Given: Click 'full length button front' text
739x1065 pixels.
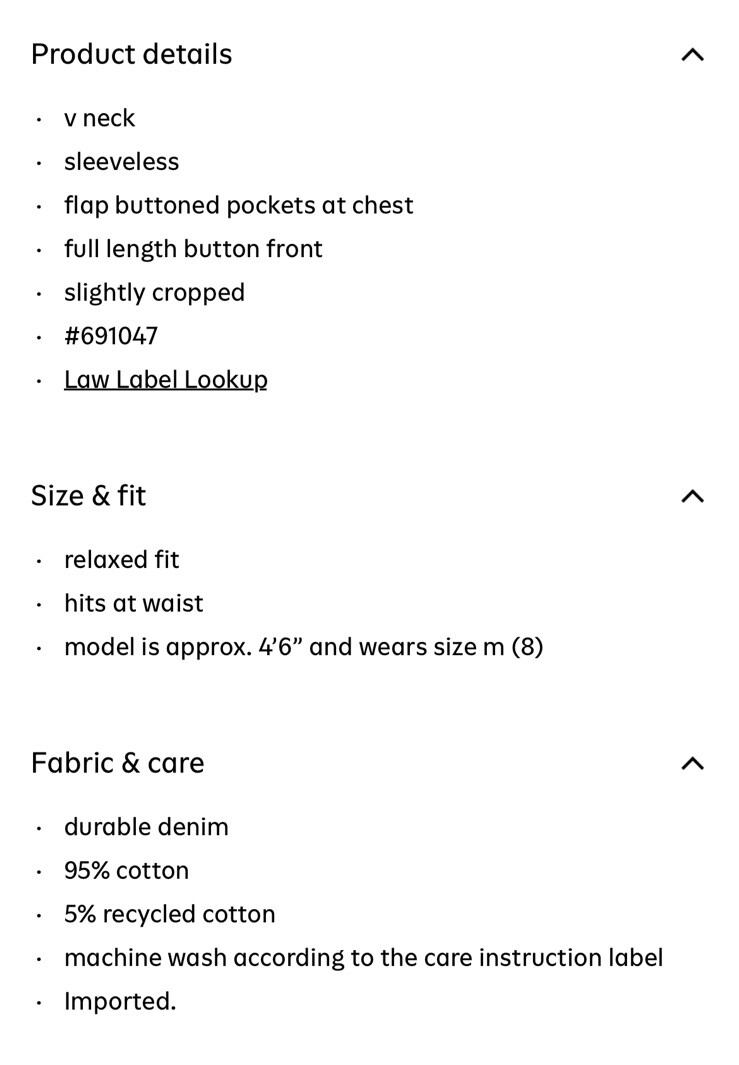Looking at the screenshot, I should (193, 249).
